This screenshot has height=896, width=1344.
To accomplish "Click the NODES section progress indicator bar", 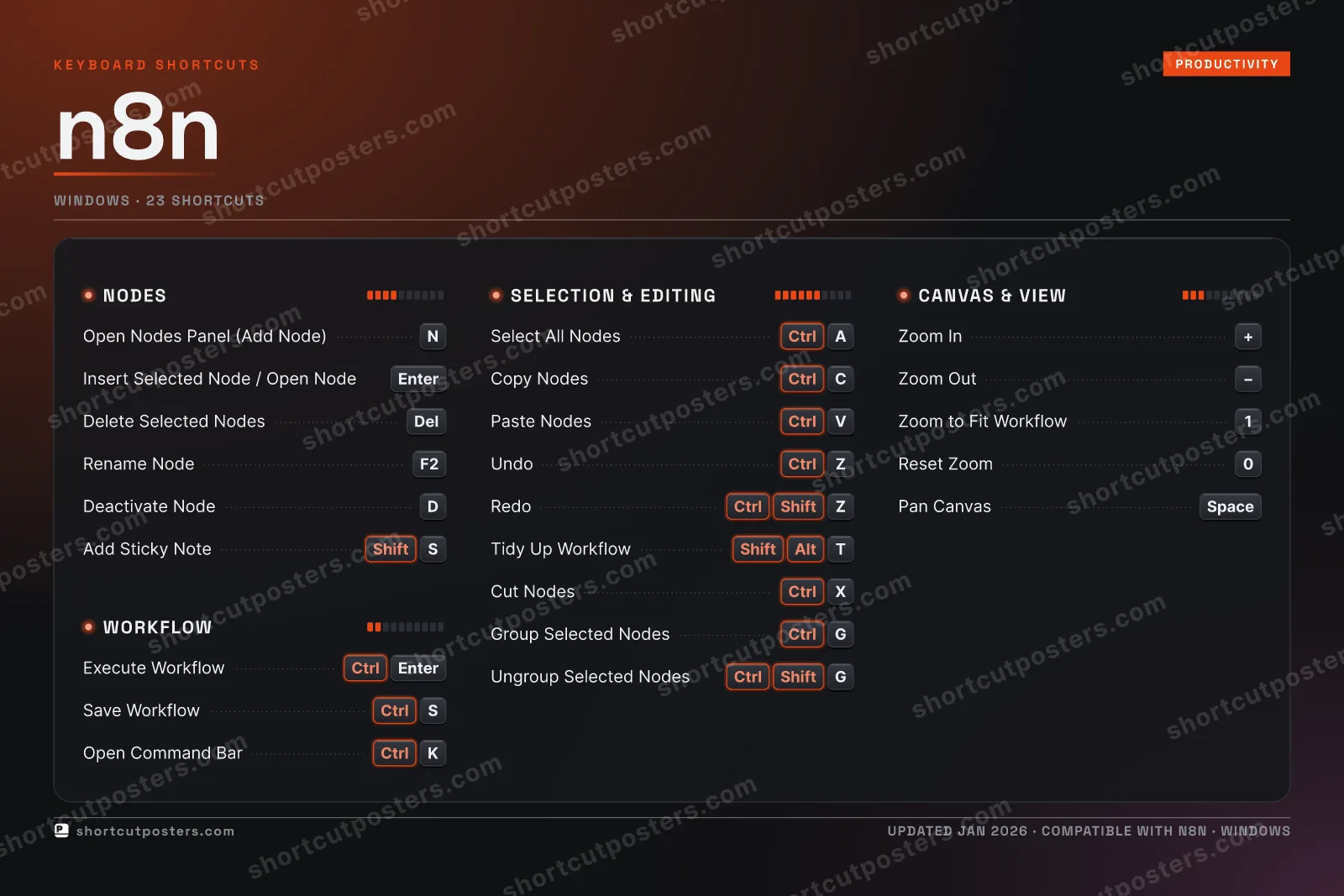I will coord(406,296).
